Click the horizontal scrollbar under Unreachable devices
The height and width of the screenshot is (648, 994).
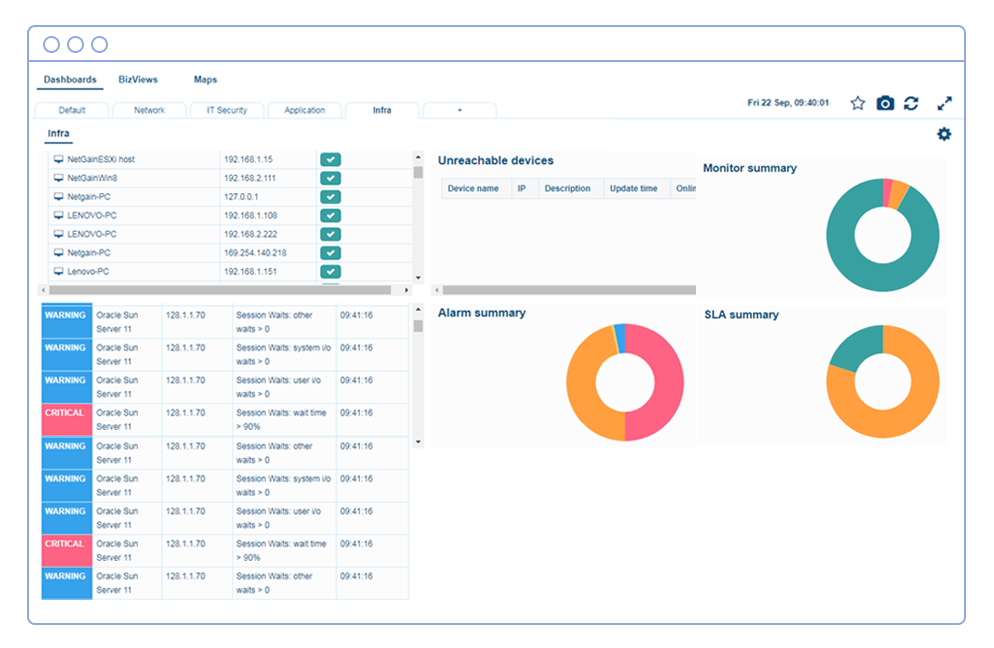pos(565,290)
